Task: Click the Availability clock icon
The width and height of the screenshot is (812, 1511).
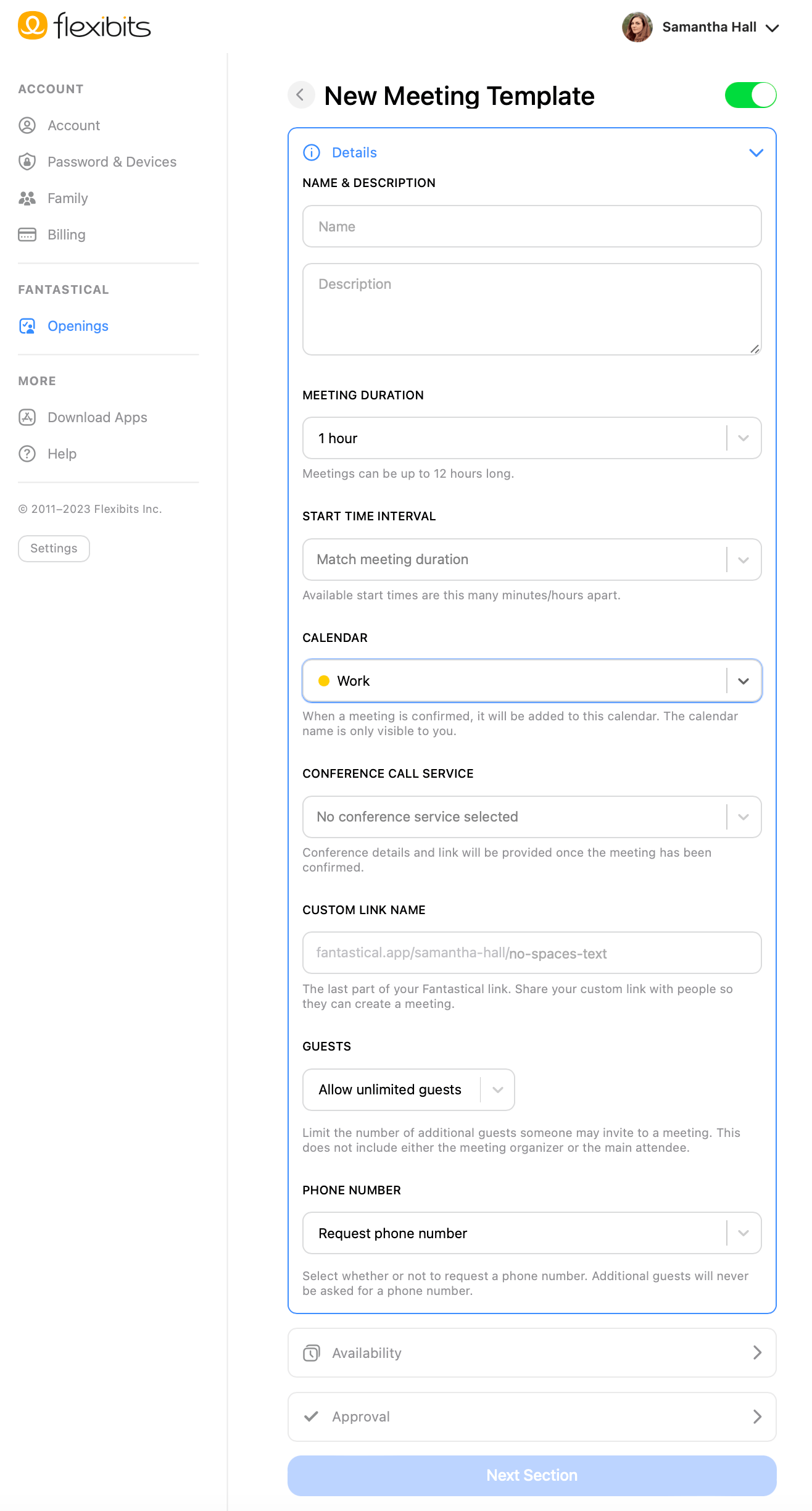Action: tap(312, 1353)
